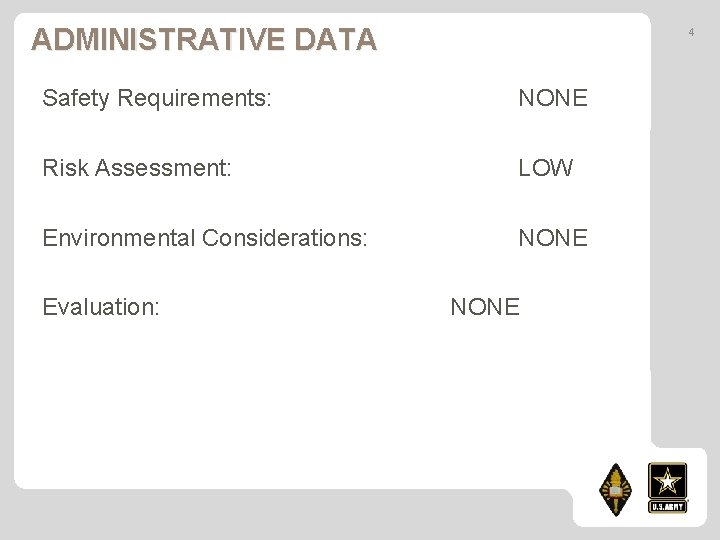Click the diamond torch insignia icon
720x540 pixels.
pyautogui.click(x=615, y=489)
